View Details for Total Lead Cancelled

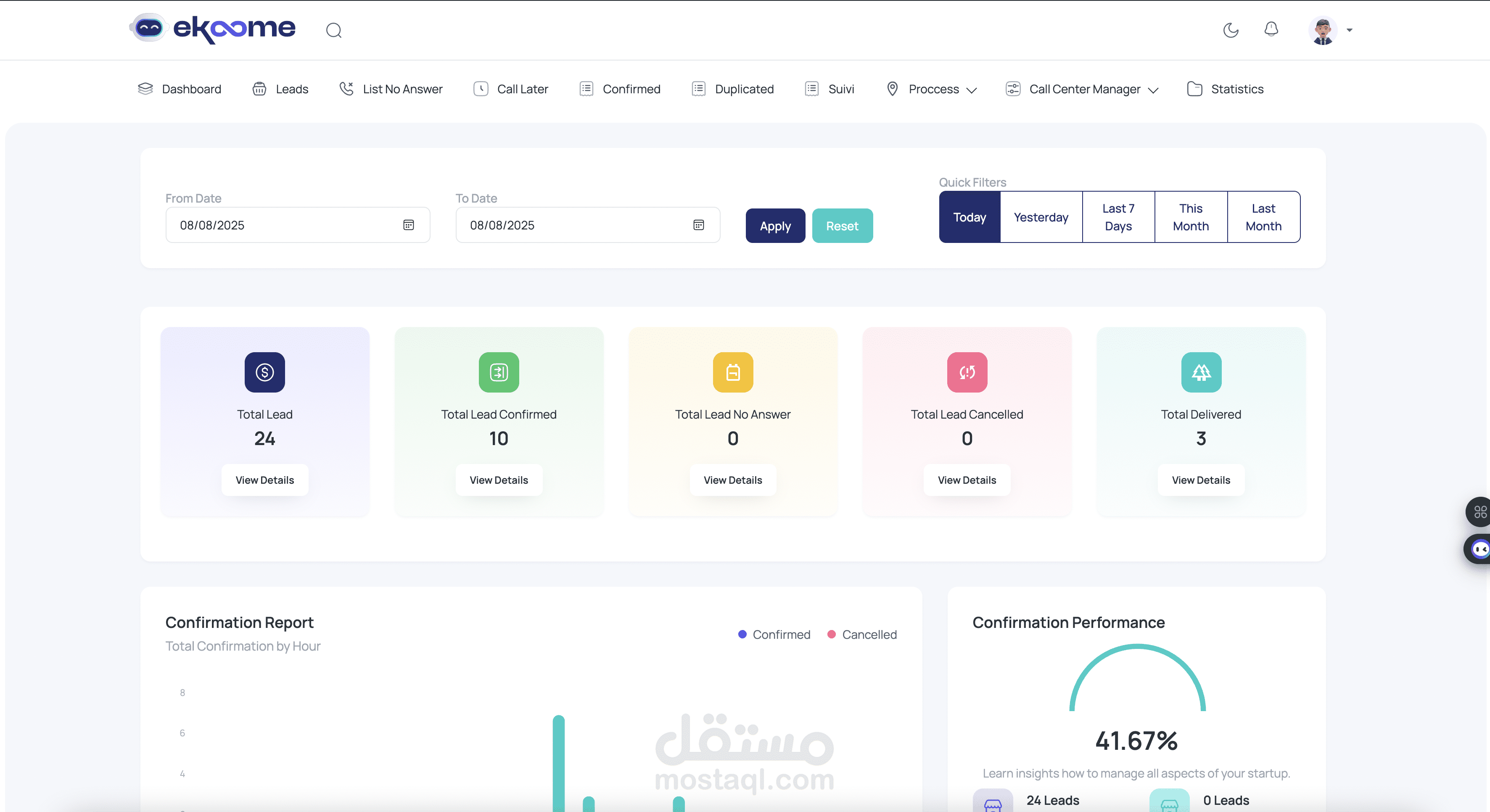point(967,480)
